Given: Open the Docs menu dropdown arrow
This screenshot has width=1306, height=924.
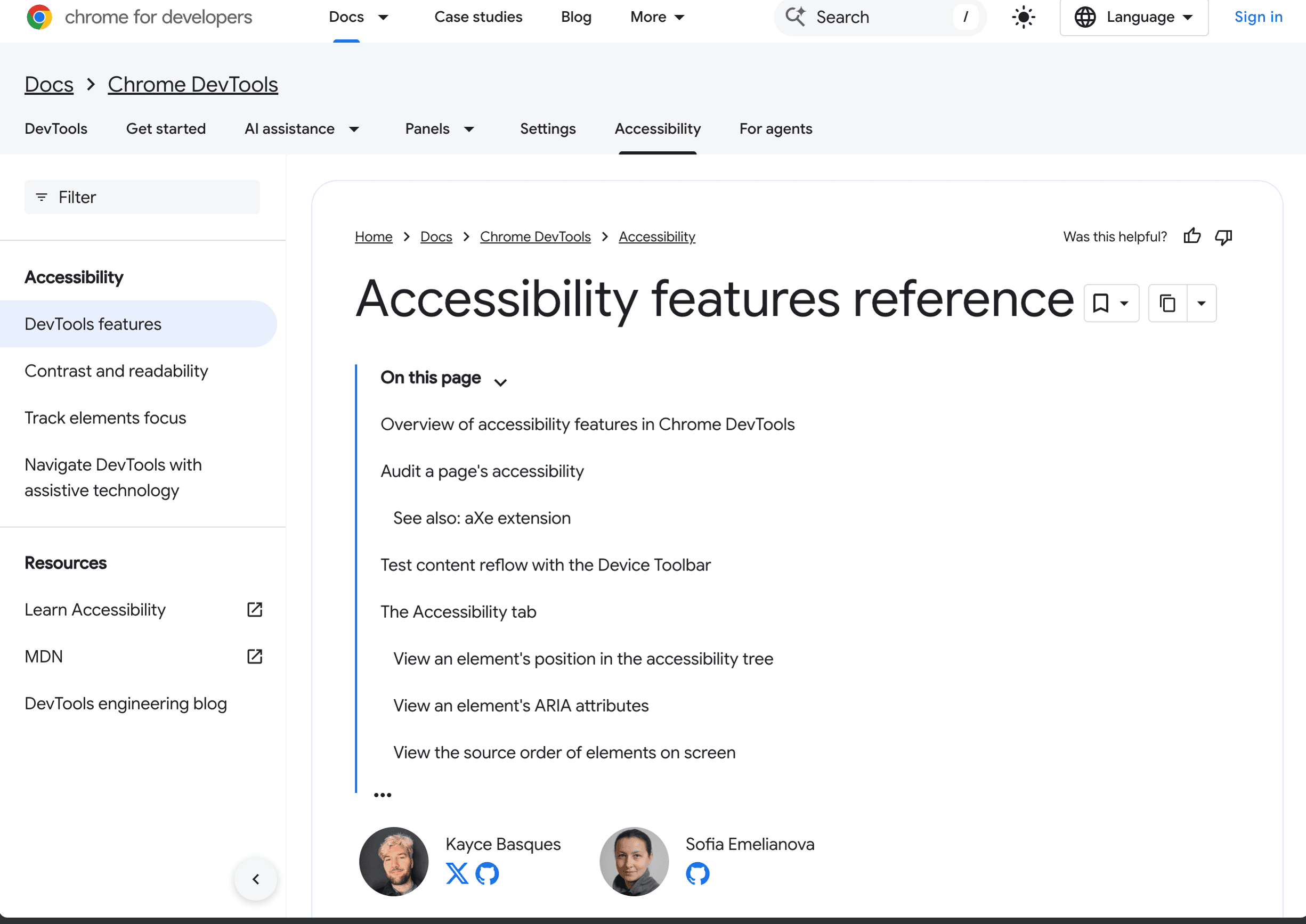Looking at the screenshot, I should point(383,17).
